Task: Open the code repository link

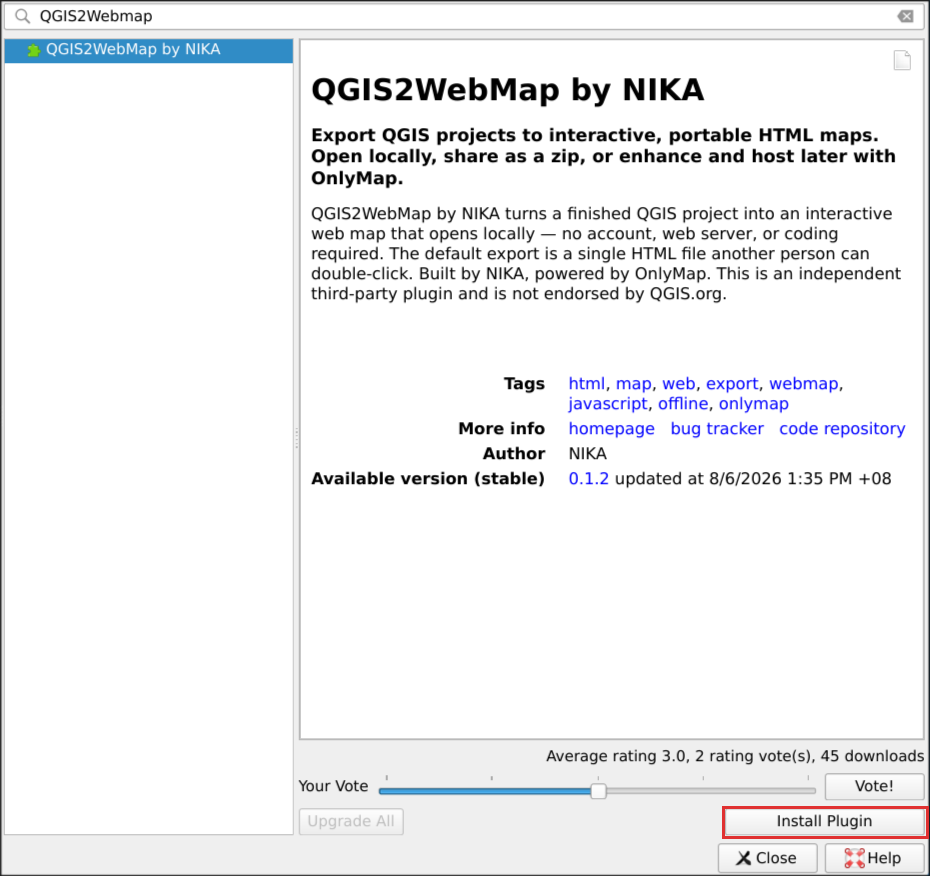Action: point(842,429)
